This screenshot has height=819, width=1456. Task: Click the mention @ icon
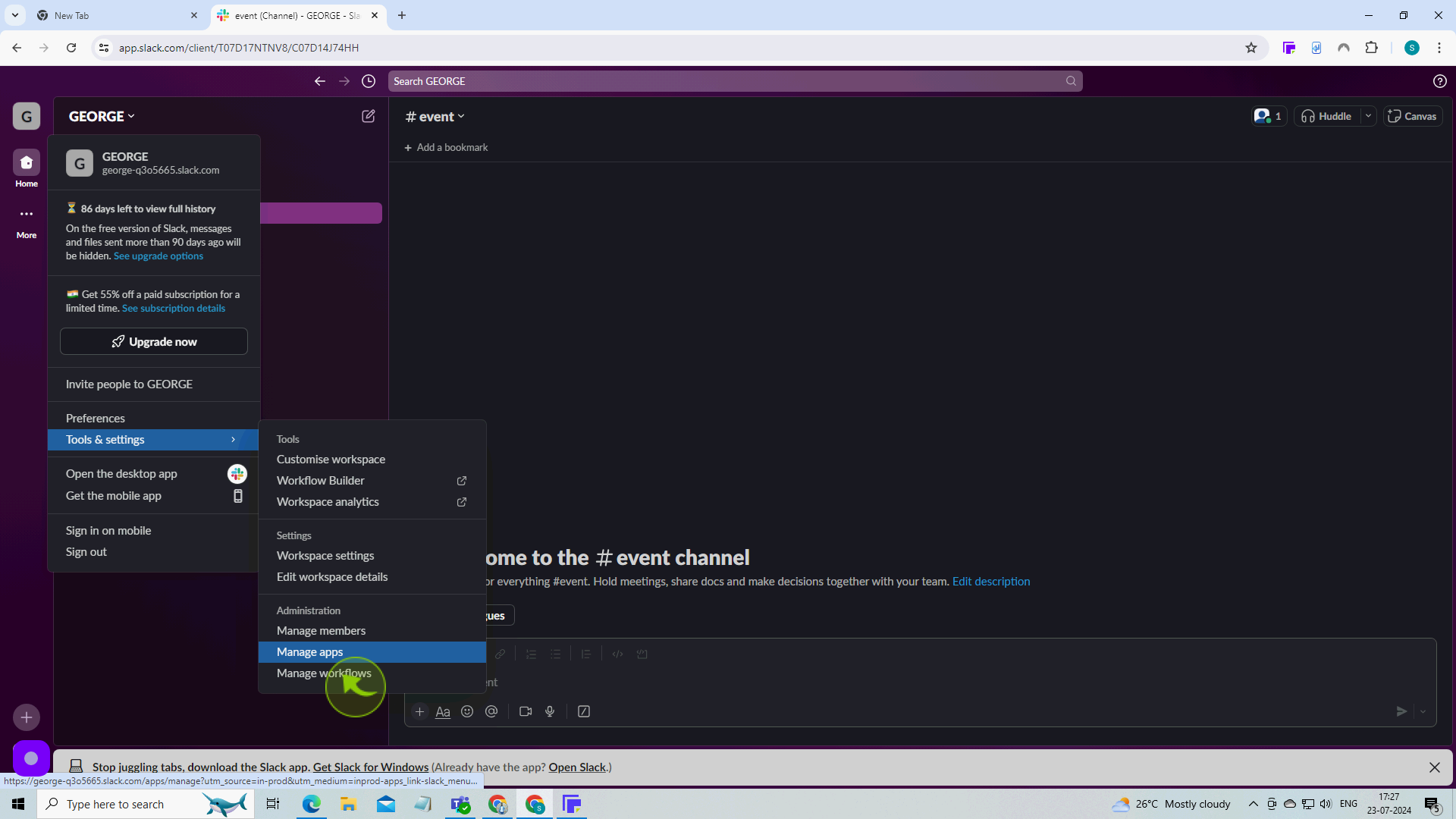491,711
